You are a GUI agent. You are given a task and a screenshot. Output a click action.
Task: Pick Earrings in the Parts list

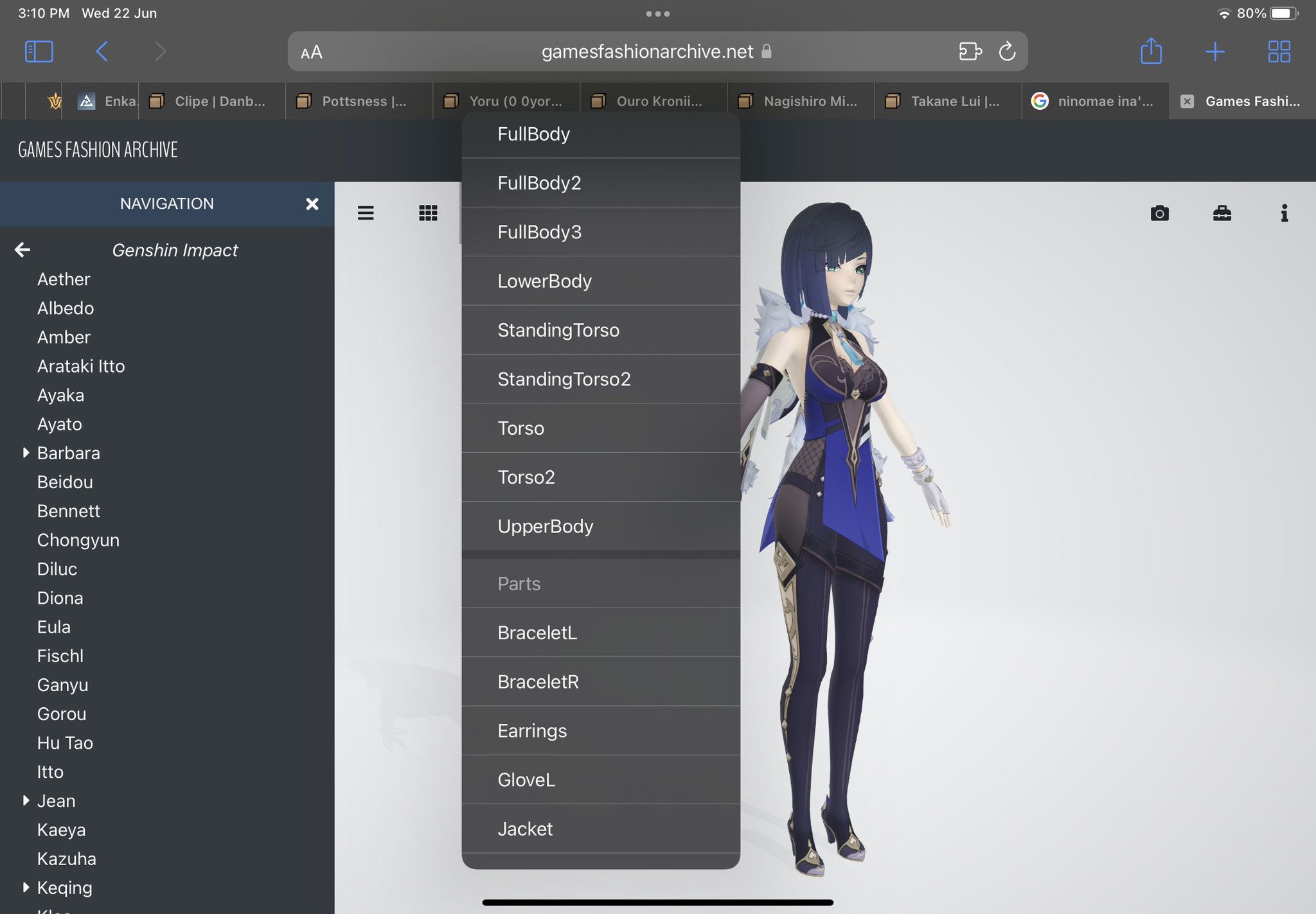coord(532,731)
